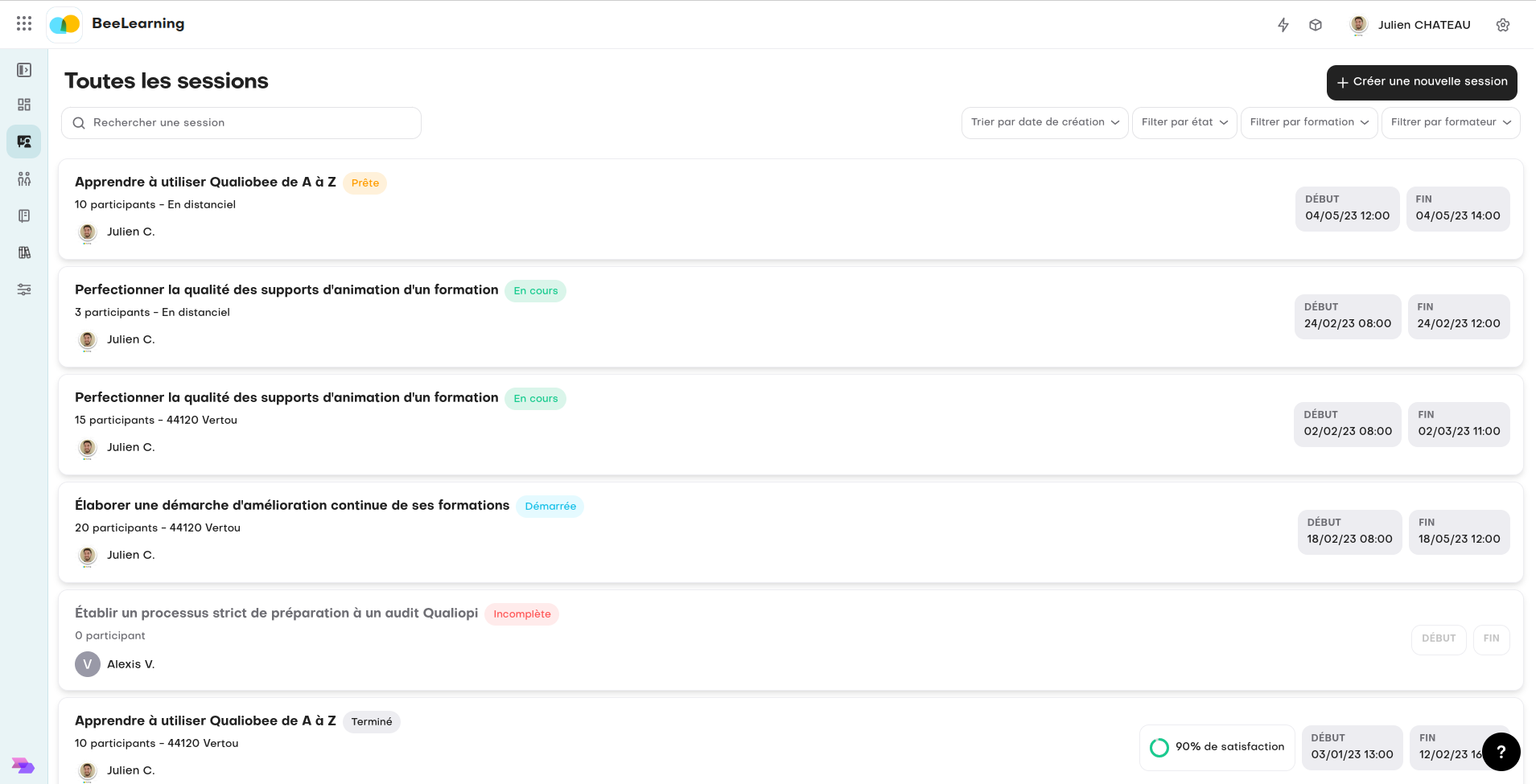Click start date 24/02/23 08:00
This screenshot has height=784, width=1536.
tap(1348, 317)
